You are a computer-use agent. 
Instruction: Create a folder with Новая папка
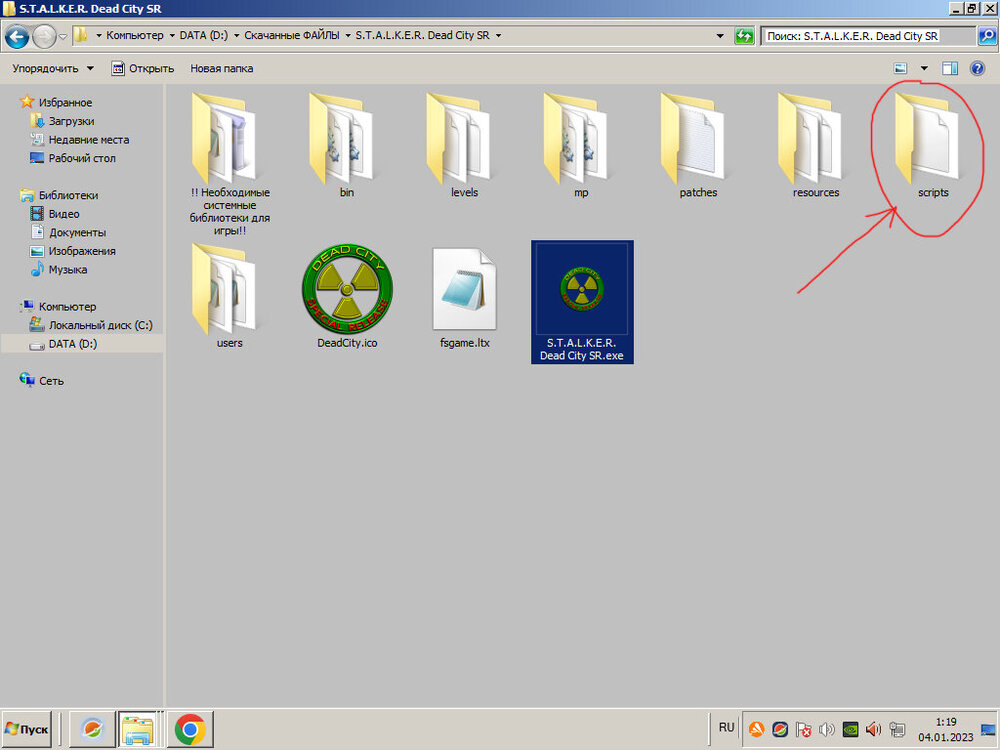pos(221,68)
